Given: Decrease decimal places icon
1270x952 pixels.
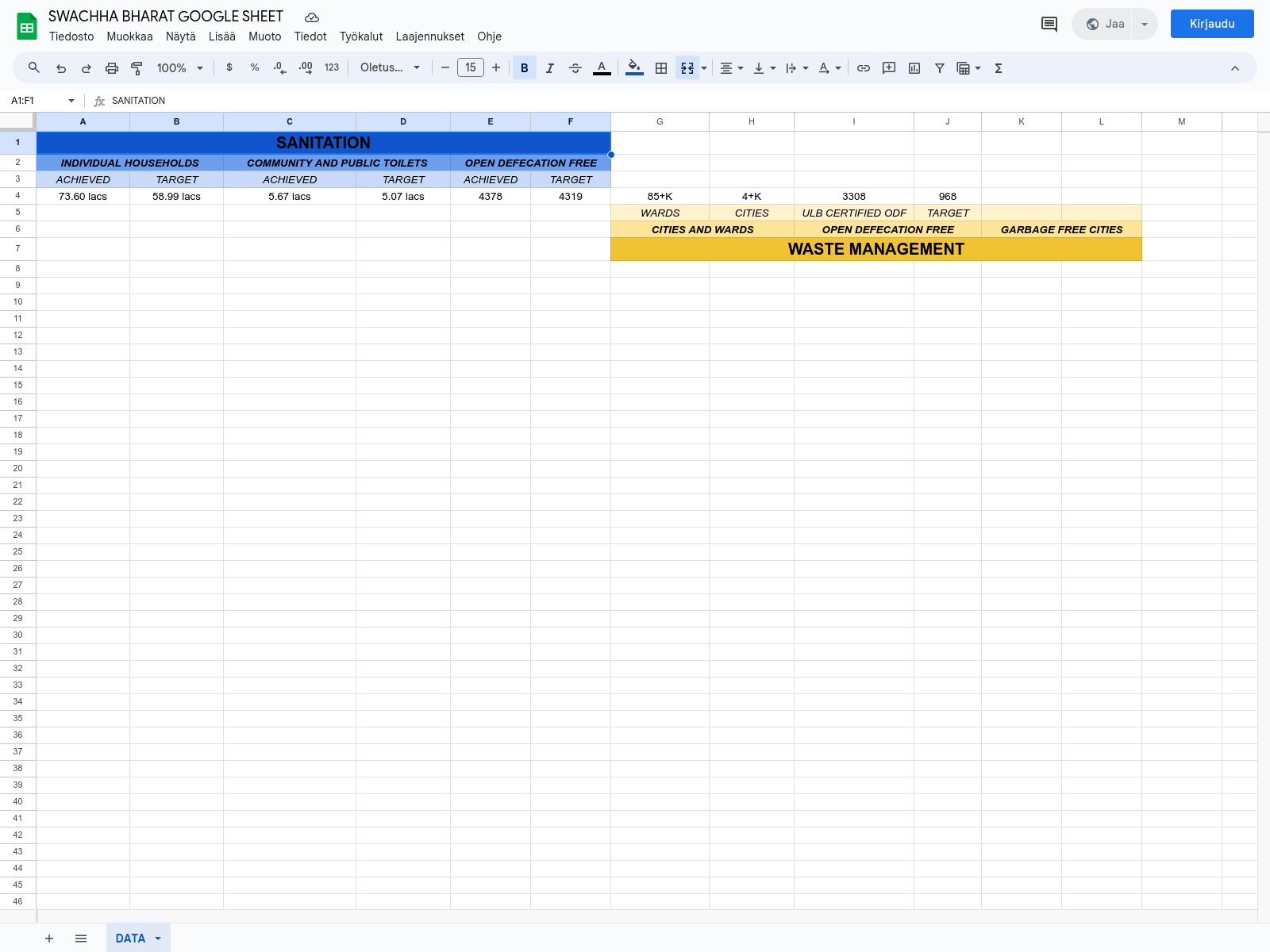Looking at the screenshot, I should point(279,67).
